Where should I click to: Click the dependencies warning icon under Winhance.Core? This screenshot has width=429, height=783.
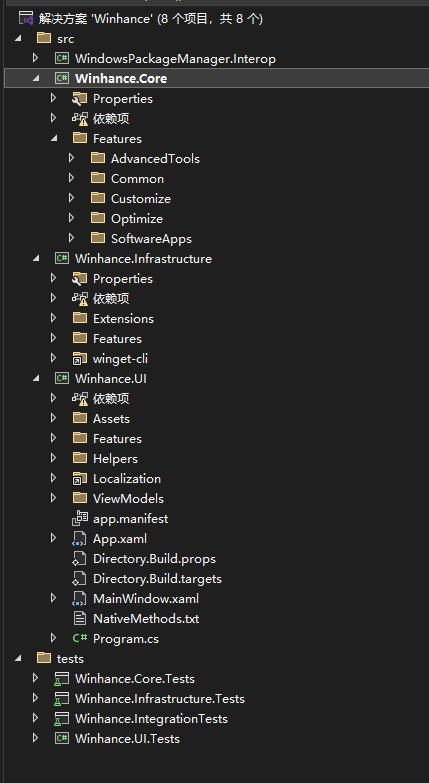click(x=80, y=119)
